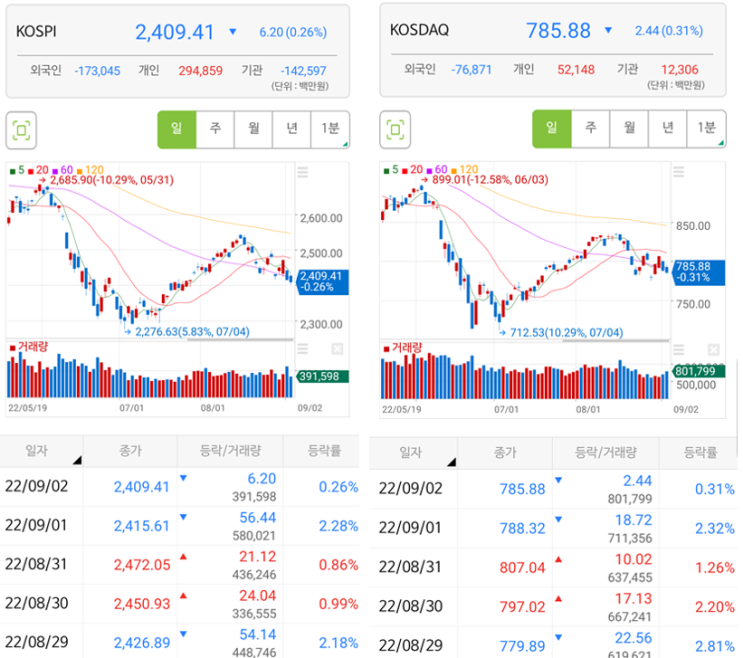Image resolution: width=743 pixels, height=658 pixels.
Task: Click the KOSDAQ 등락/거래량 column header
Action: click(606, 453)
